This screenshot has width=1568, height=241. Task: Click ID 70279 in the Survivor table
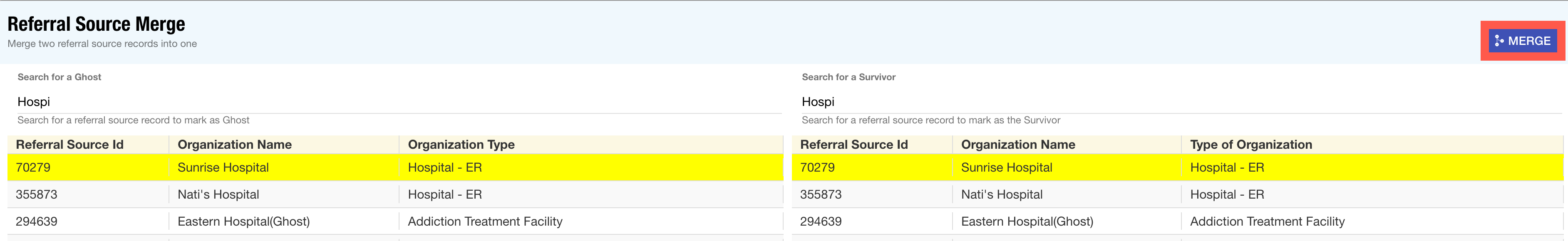[817, 167]
